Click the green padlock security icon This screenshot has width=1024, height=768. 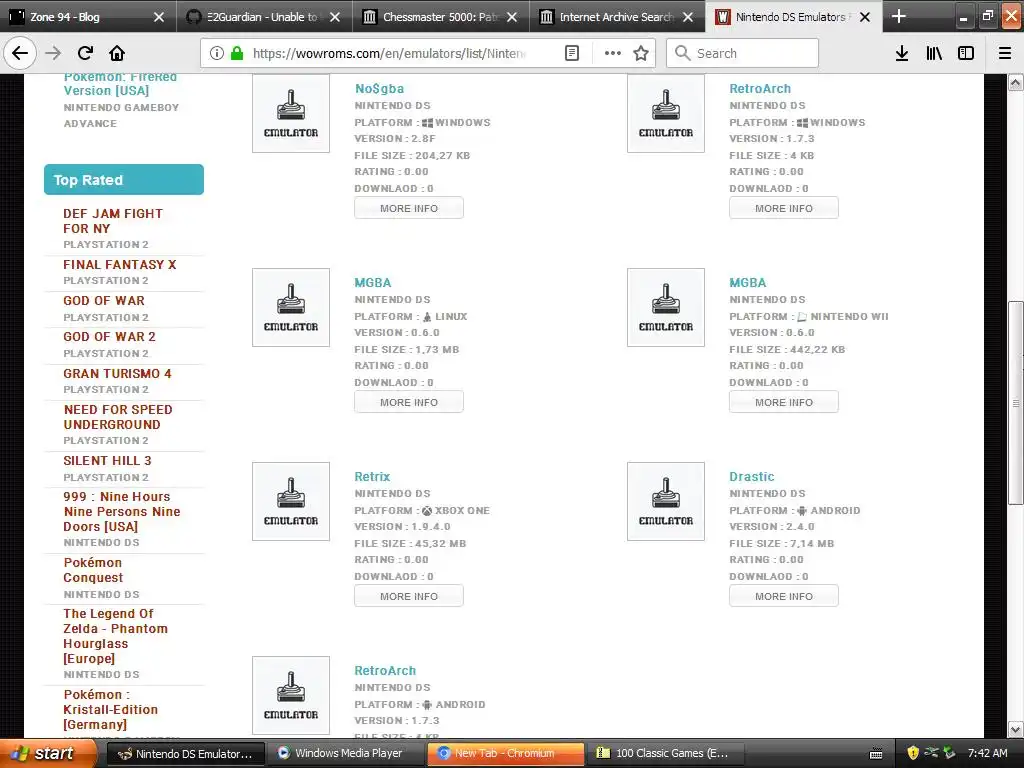click(x=237, y=53)
